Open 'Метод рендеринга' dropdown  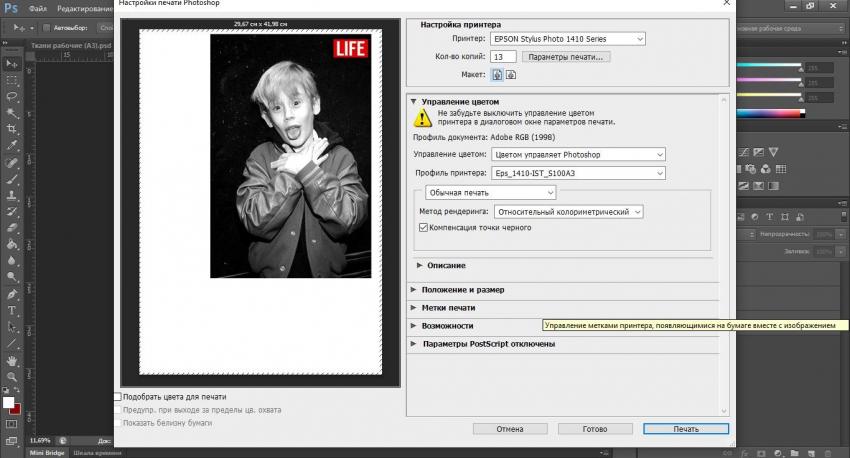coord(567,212)
